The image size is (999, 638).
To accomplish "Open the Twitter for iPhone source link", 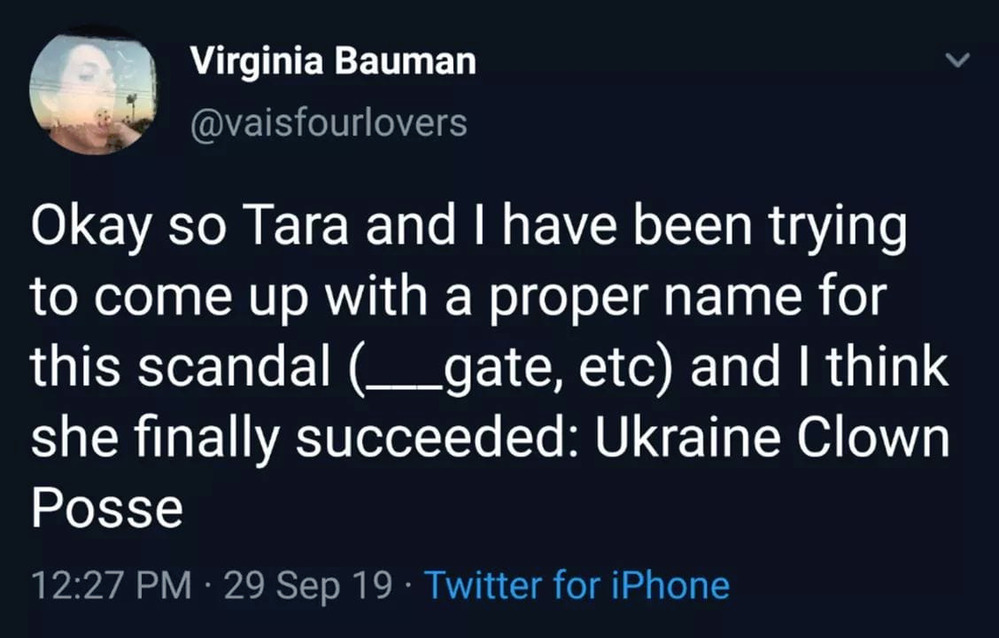I will click(577, 585).
